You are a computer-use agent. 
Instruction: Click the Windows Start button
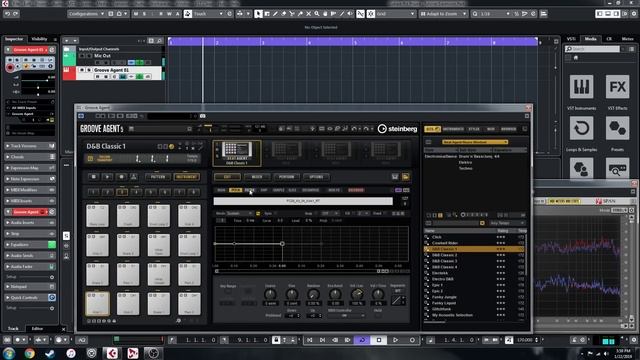pyautogui.click(x=9, y=353)
